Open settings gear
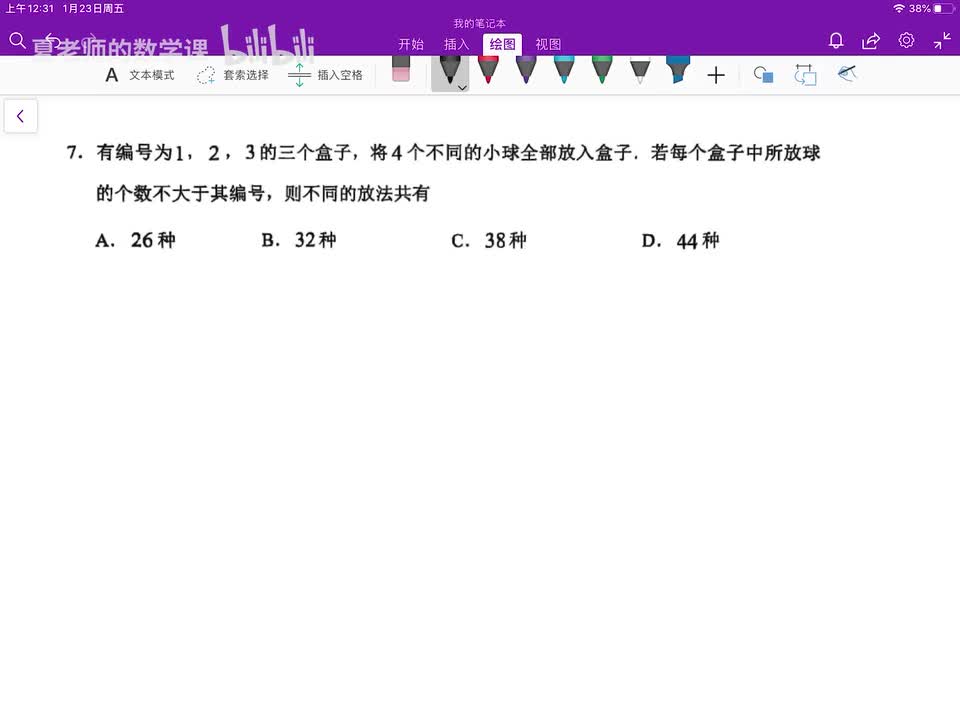The width and height of the screenshot is (960, 720). [906, 40]
